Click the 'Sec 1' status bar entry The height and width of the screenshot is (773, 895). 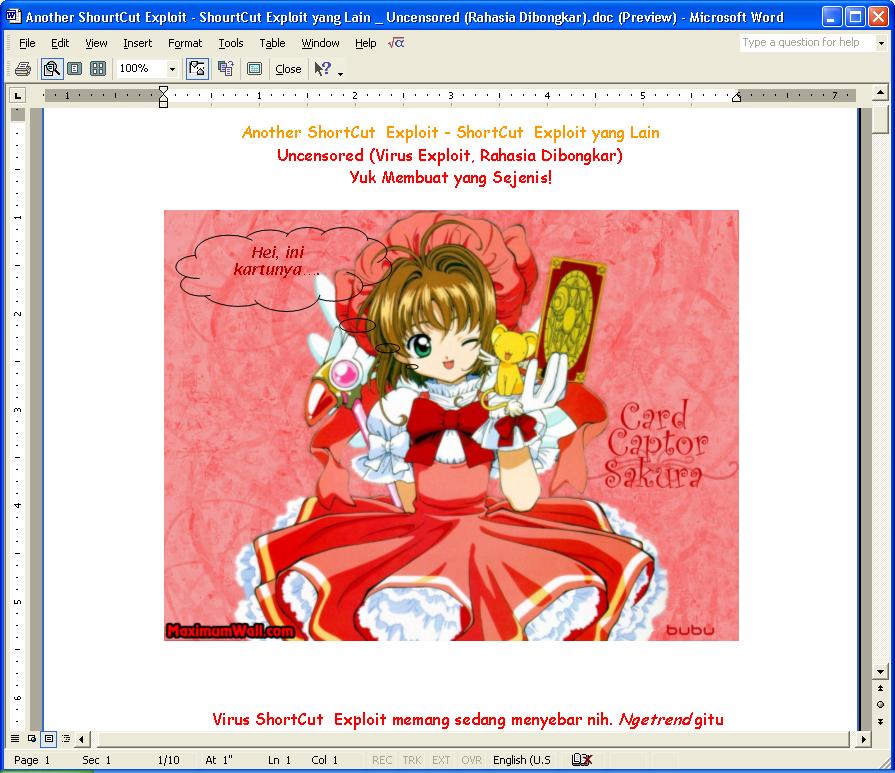coord(96,760)
